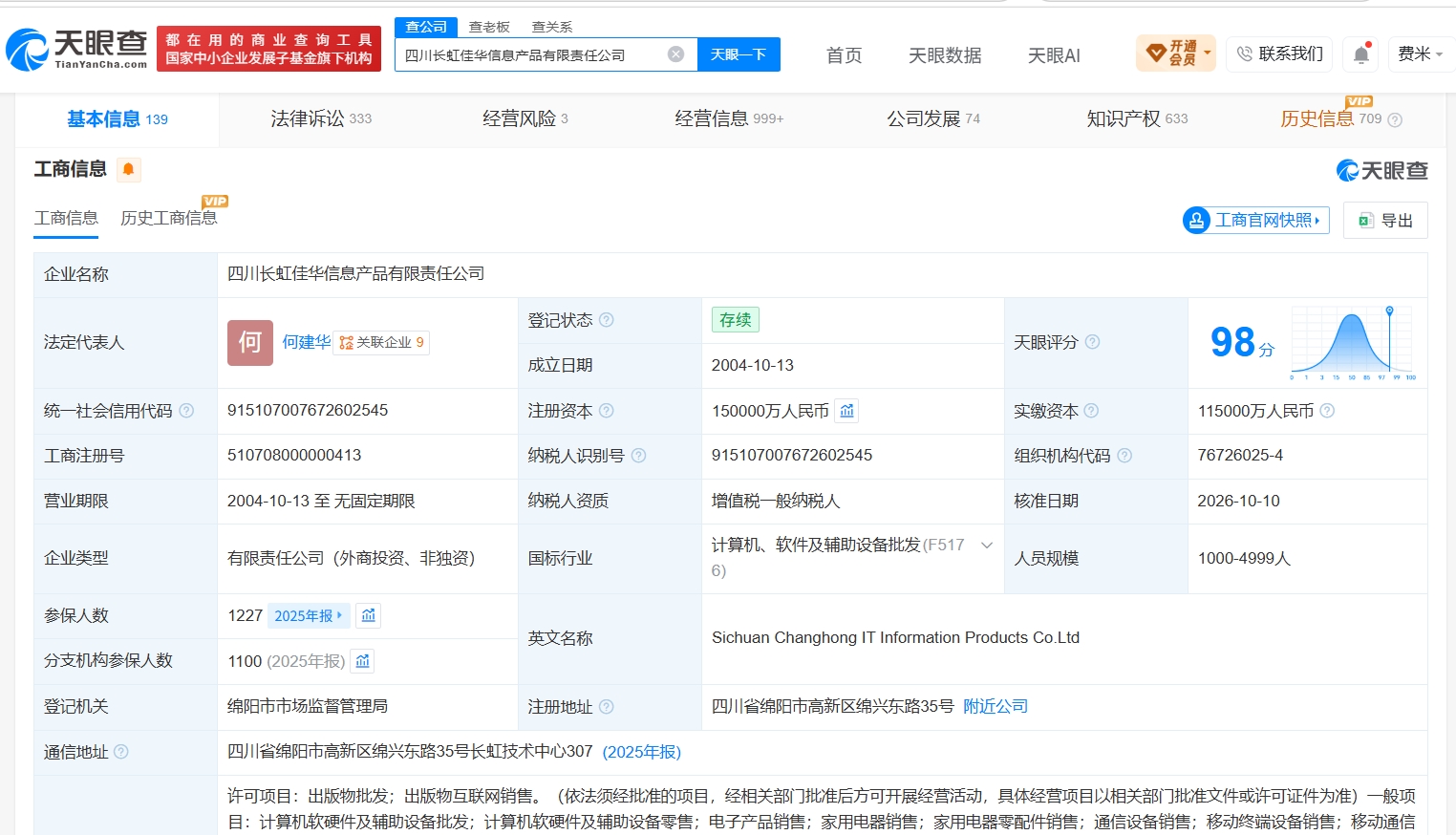Click the 附近公司 link

(996, 706)
